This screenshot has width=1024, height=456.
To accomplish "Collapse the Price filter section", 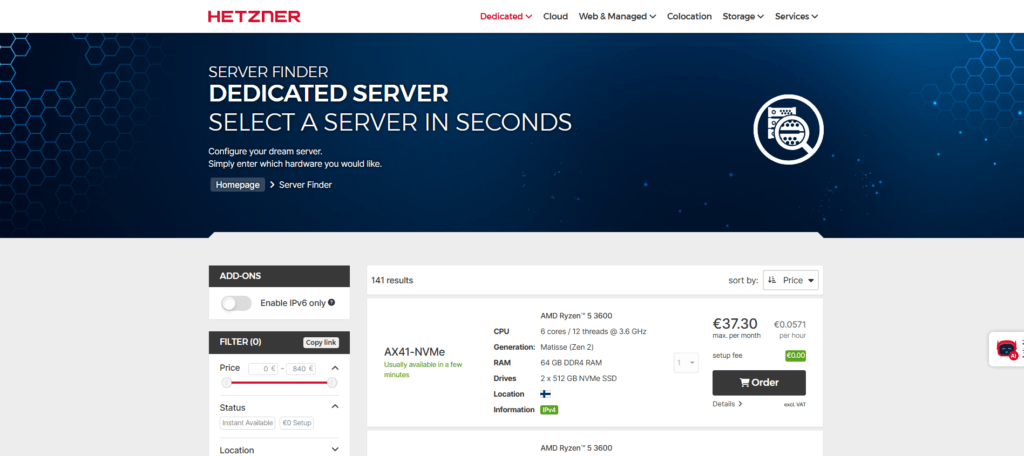I will (334, 368).
